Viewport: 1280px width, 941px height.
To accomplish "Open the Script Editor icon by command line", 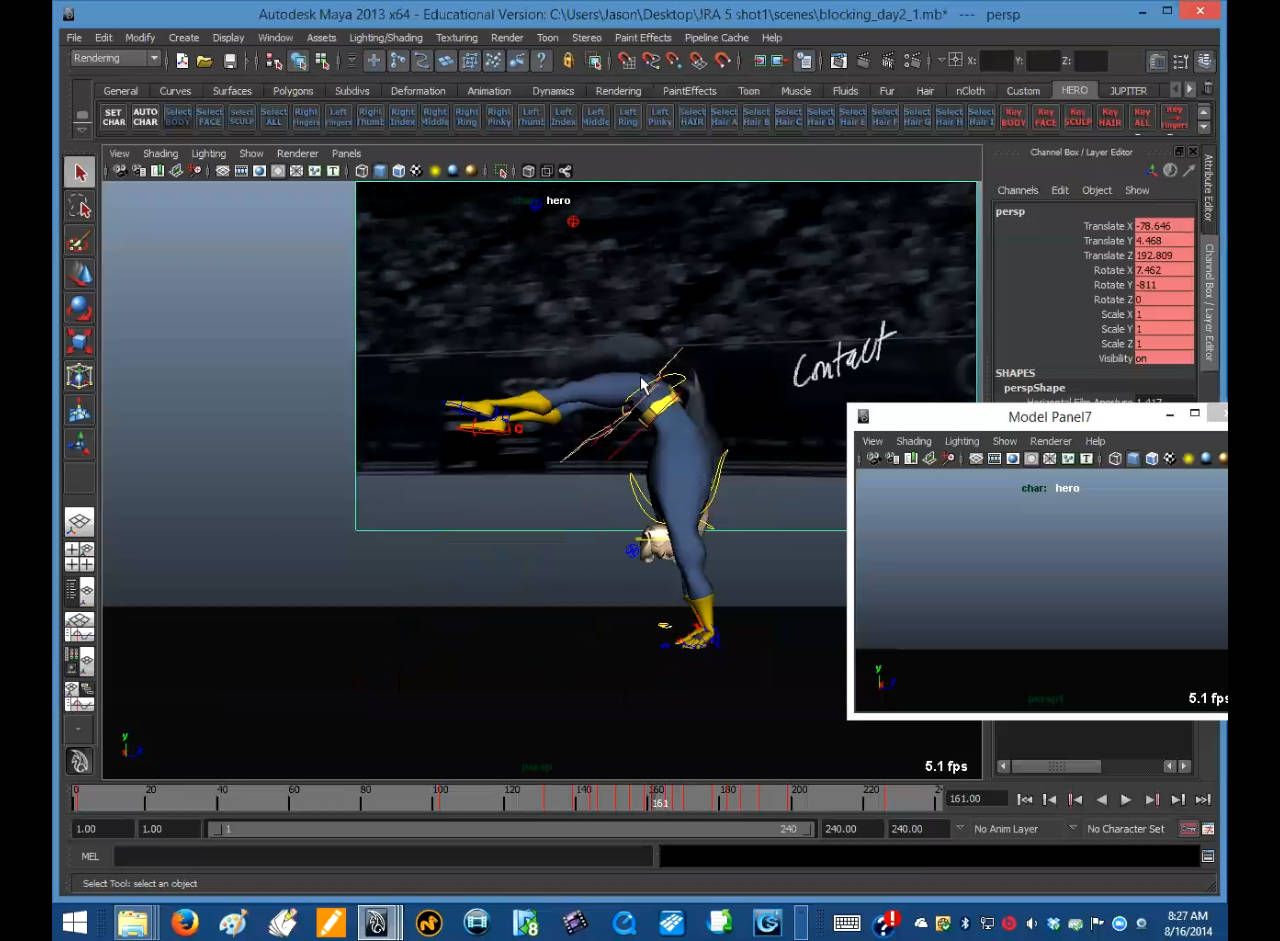I will 1208,856.
